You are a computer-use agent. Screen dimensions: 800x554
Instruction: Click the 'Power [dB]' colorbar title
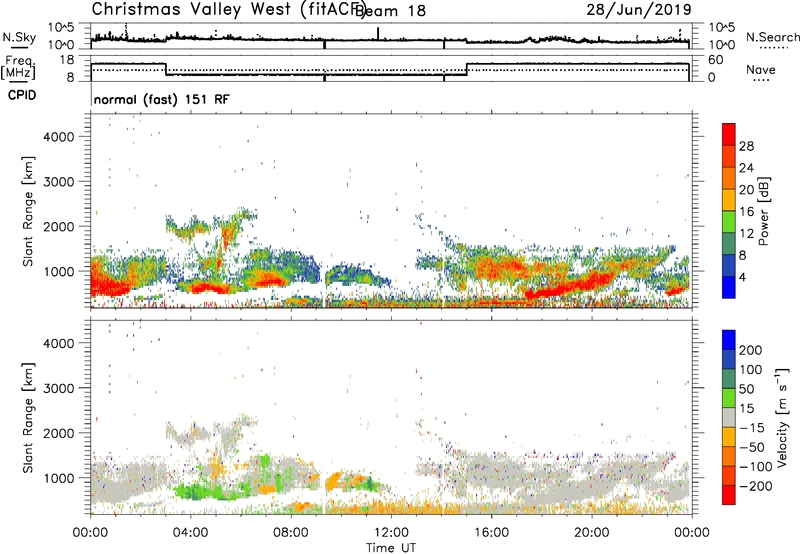point(763,211)
